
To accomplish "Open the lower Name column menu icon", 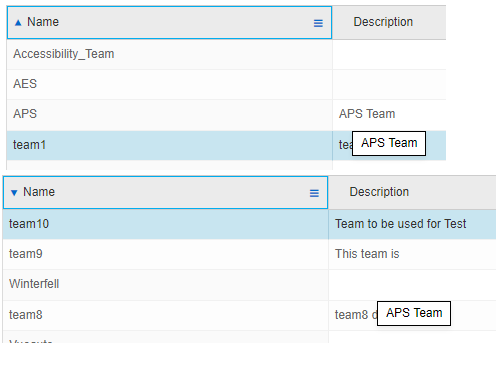I will (x=314, y=193).
